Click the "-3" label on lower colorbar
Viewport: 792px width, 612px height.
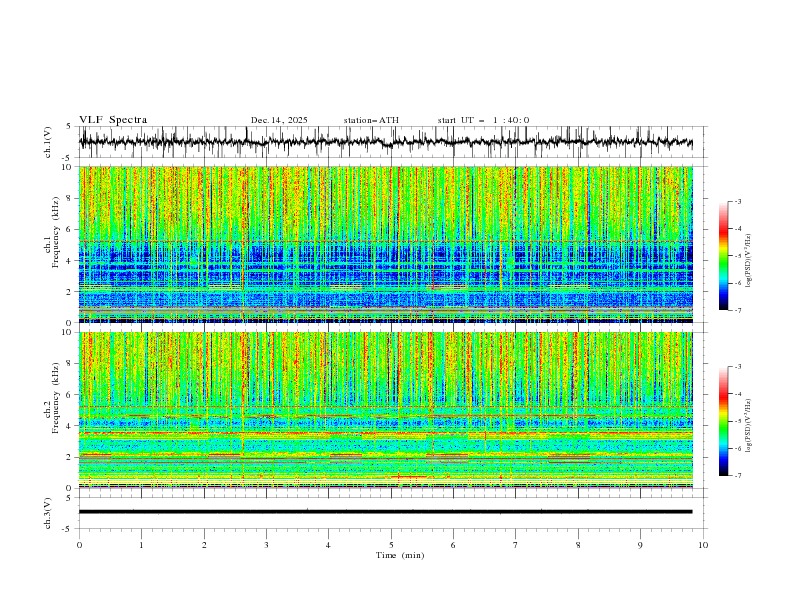pos(737,367)
